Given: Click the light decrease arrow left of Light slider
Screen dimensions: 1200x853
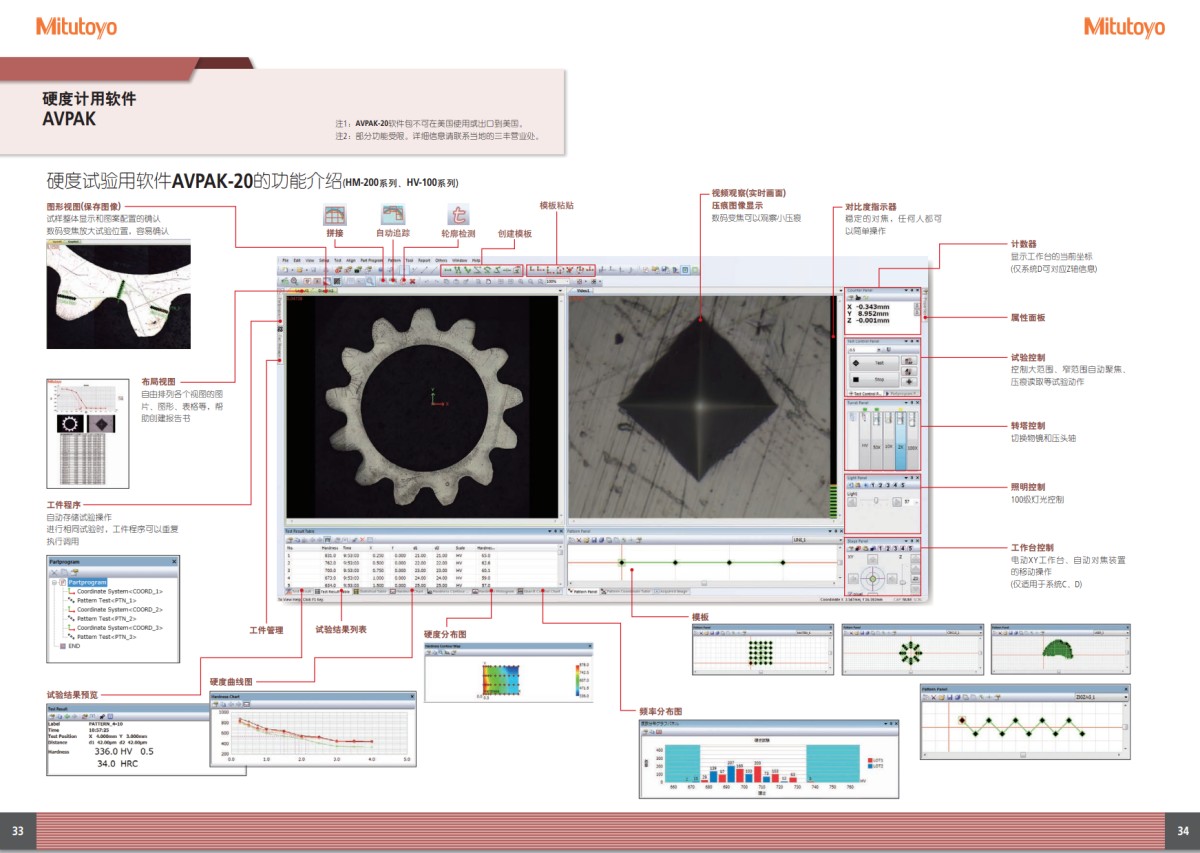Looking at the screenshot, I should click(852, 501).
